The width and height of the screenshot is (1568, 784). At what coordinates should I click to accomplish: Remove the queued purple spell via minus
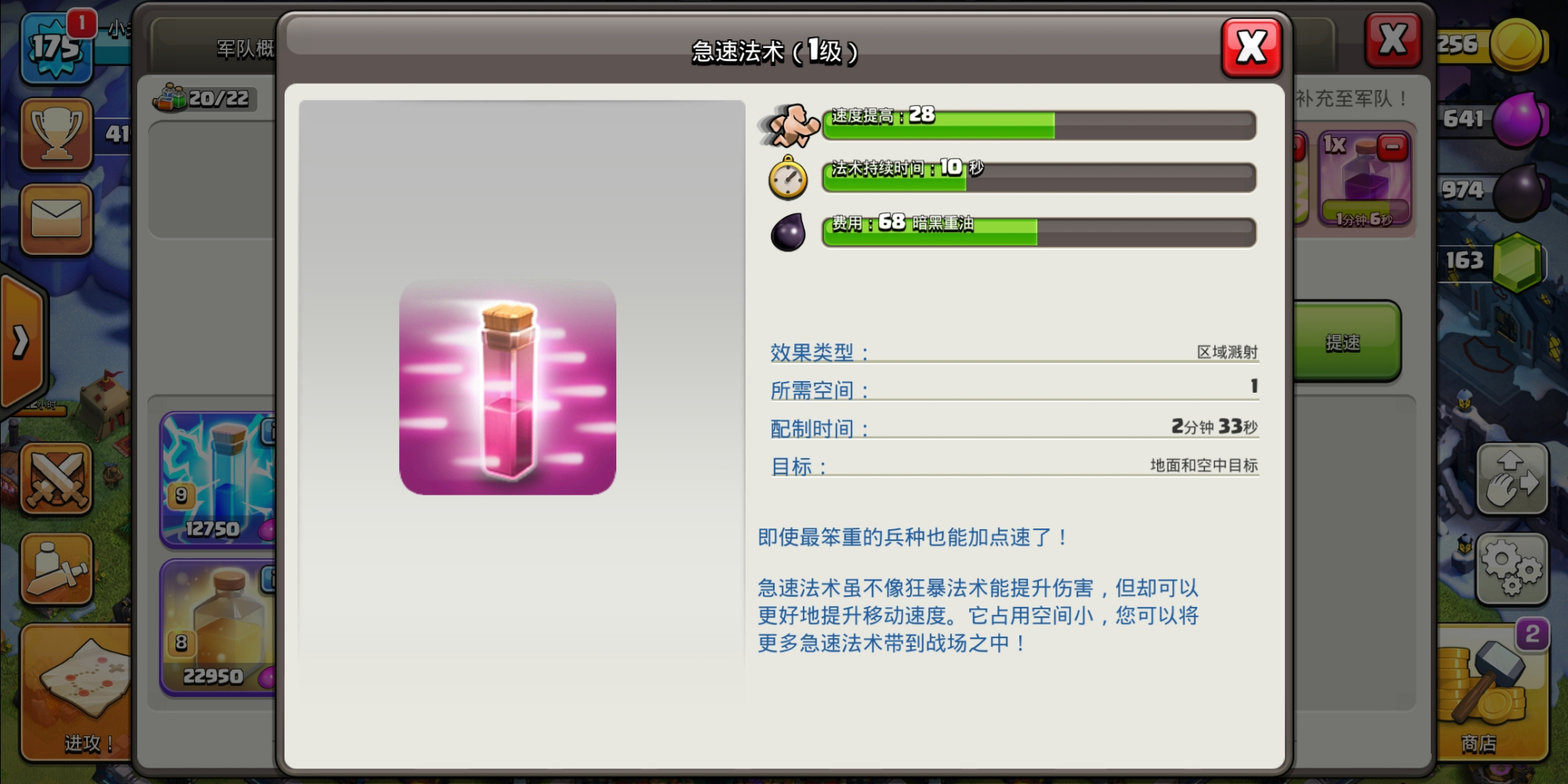(x=1392, y=147)
